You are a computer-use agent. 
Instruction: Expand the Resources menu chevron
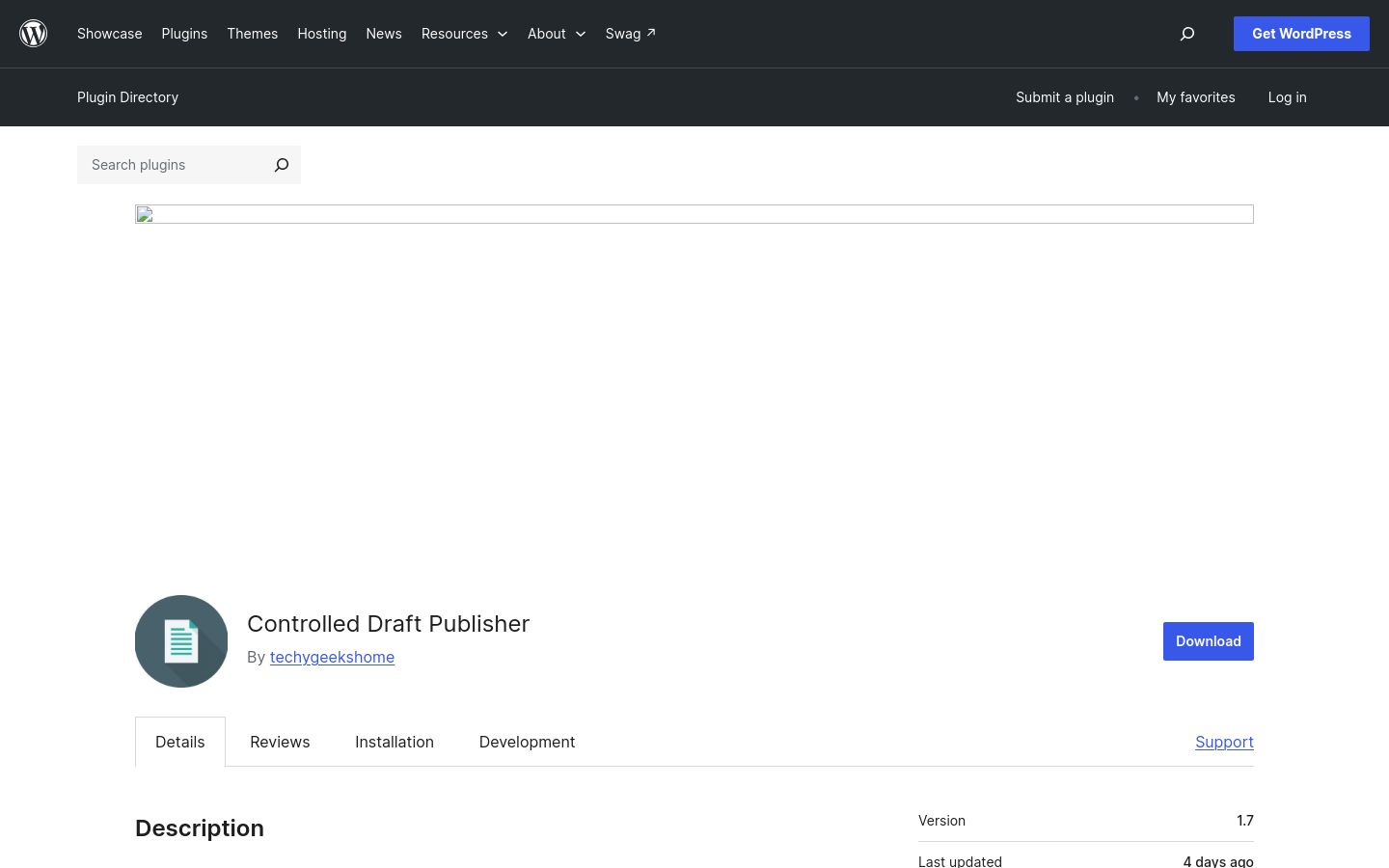(x=503, y=34)
